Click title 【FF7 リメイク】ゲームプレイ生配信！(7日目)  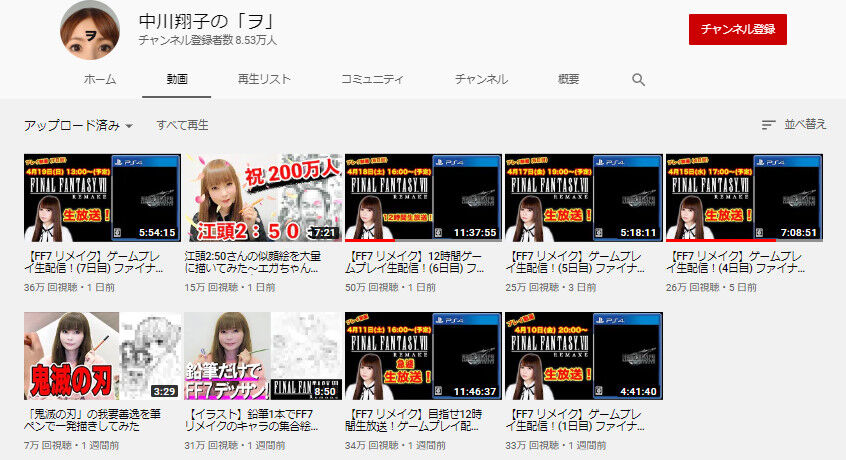[x=94, y=262]
